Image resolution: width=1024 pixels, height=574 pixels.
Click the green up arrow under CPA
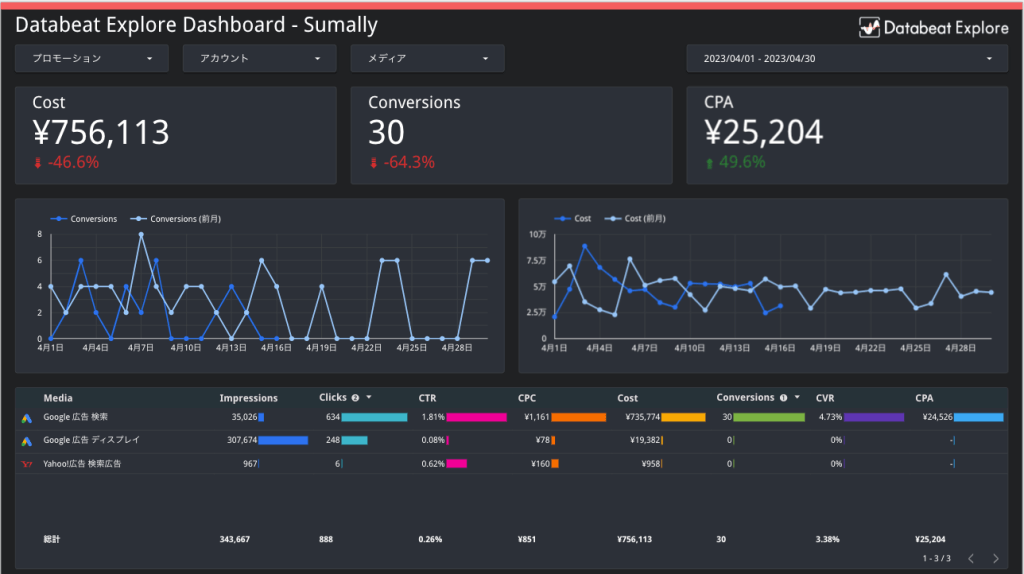(709, 163)
